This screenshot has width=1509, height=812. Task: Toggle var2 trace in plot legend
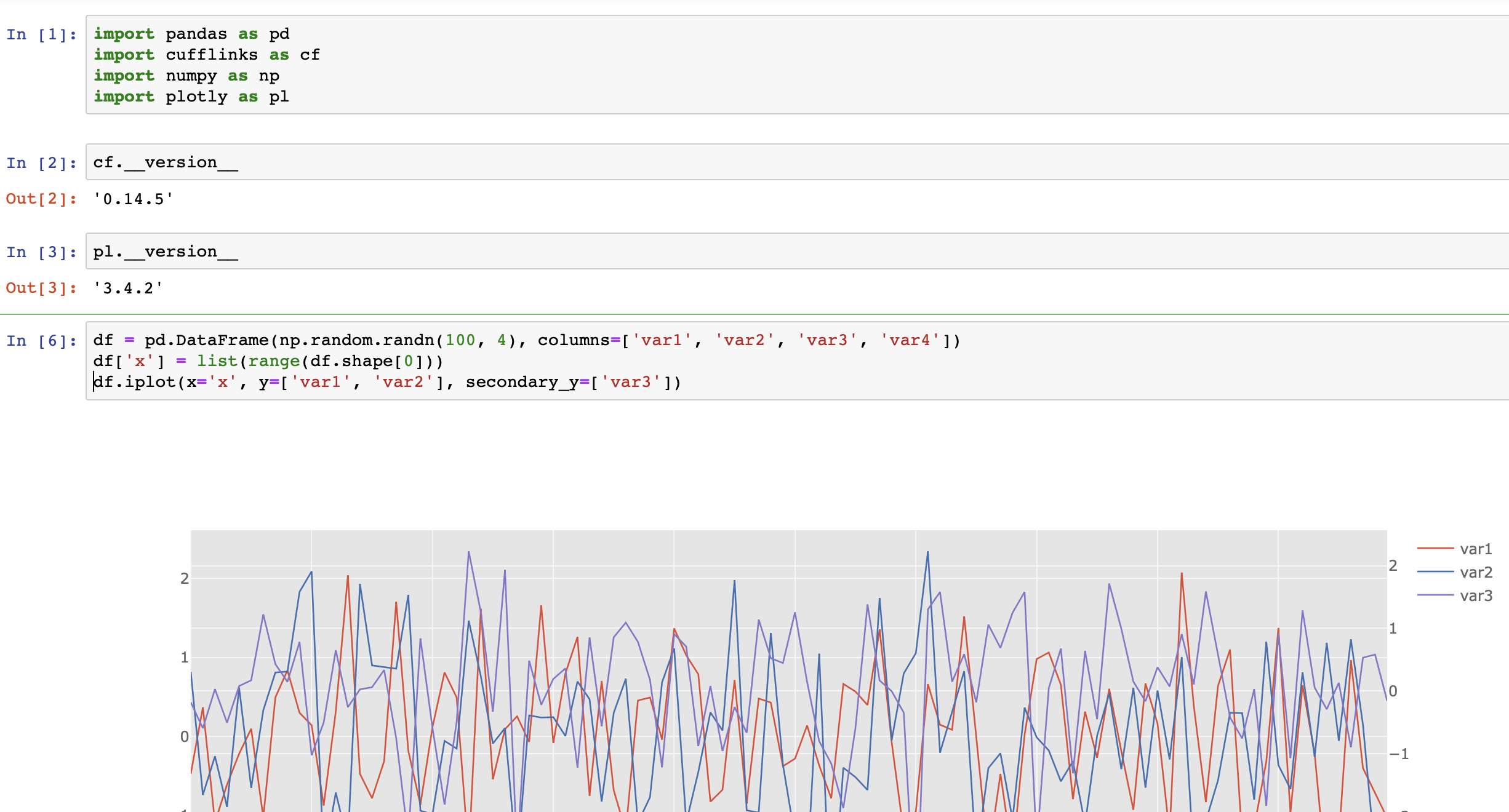(1455, 572)
